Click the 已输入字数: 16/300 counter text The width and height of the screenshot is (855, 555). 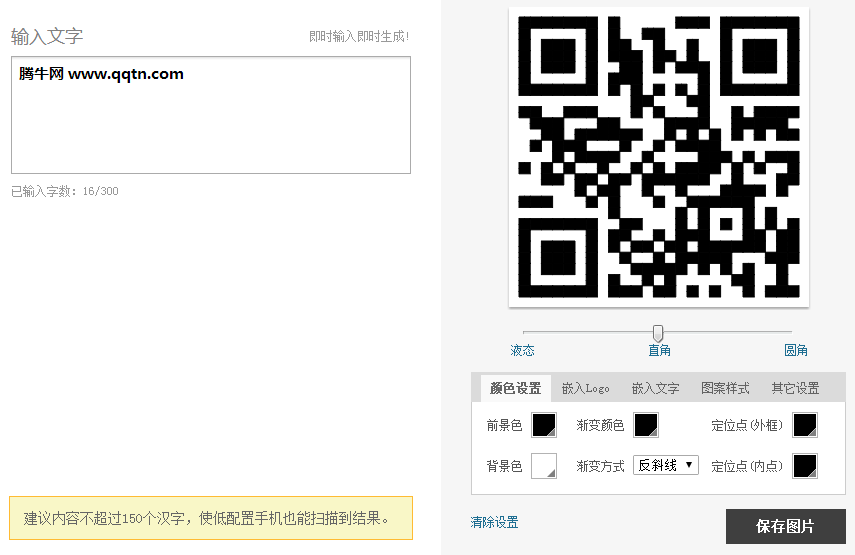65,191
